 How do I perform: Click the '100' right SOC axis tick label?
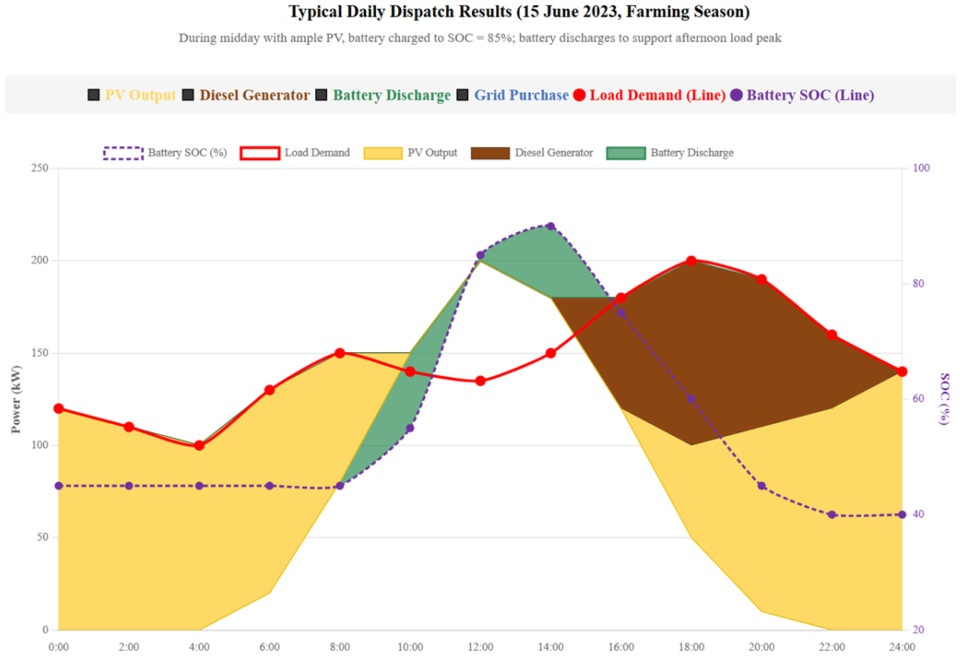pos(921,168)
